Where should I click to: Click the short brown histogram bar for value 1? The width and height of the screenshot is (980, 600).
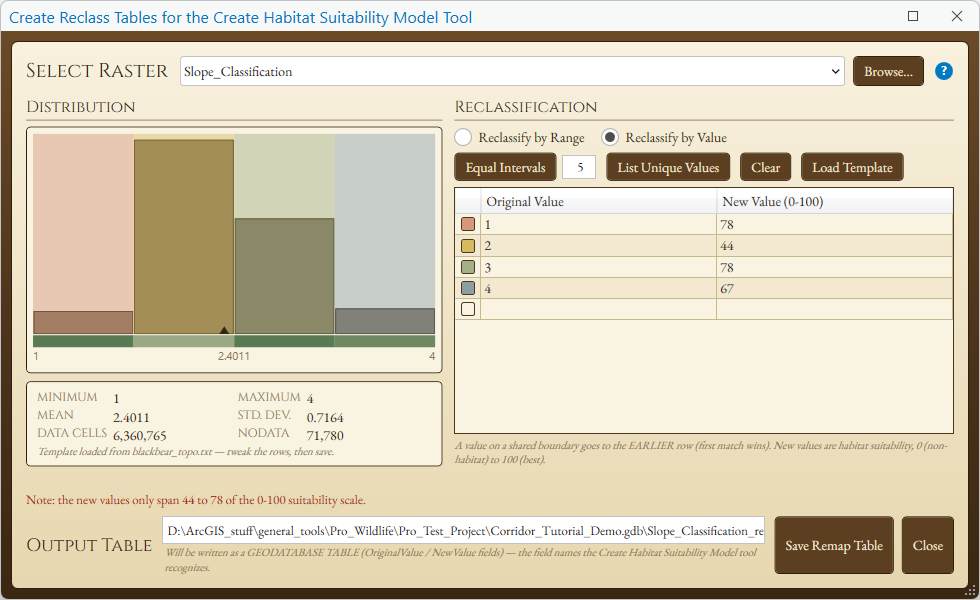point(83,322)
